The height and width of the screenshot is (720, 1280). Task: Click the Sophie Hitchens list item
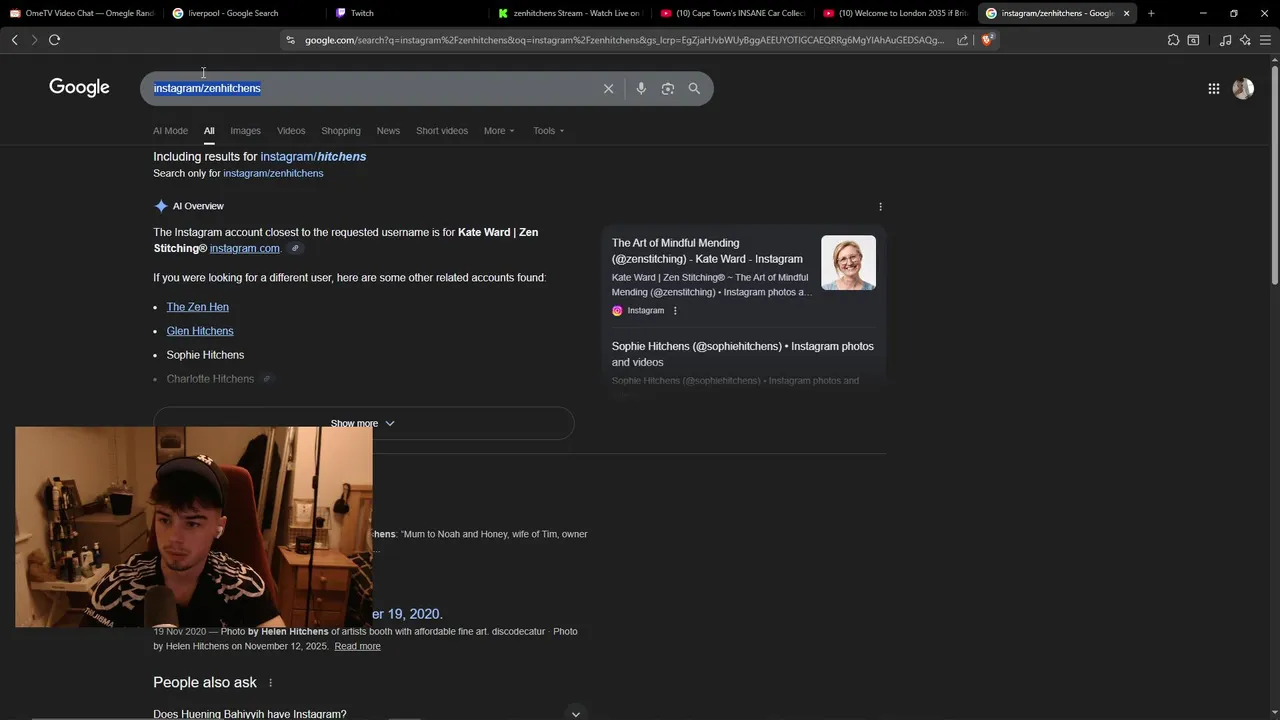205,355
